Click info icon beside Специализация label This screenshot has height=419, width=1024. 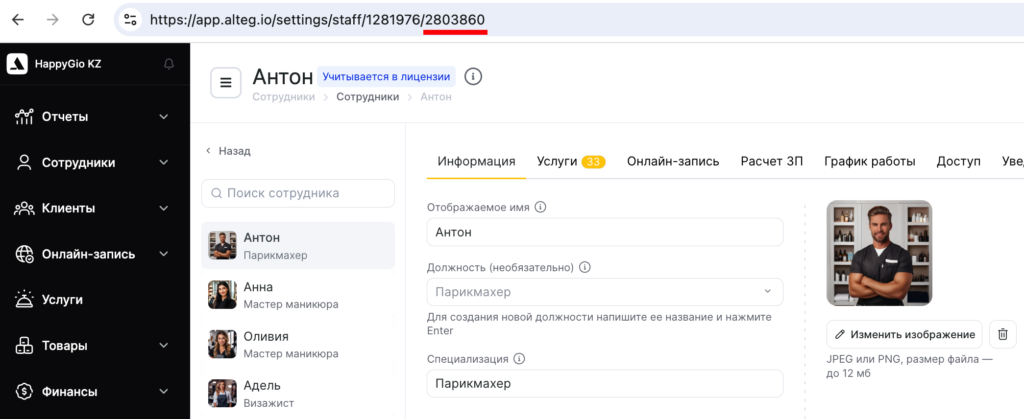[519, 359]
